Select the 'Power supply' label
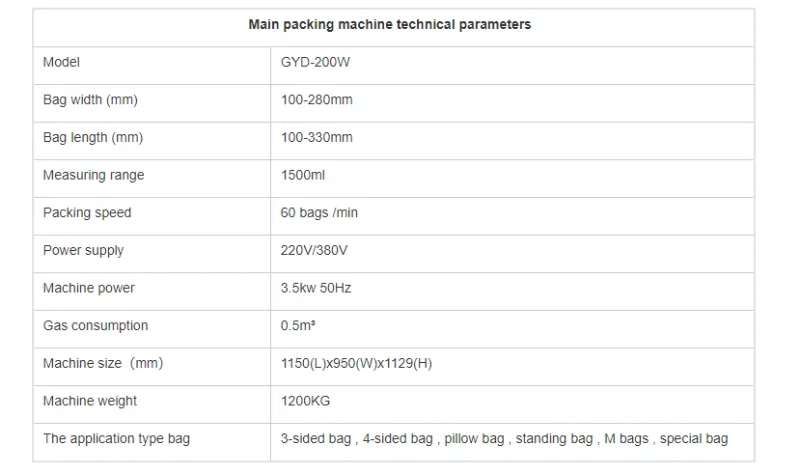 coord(83,251)
